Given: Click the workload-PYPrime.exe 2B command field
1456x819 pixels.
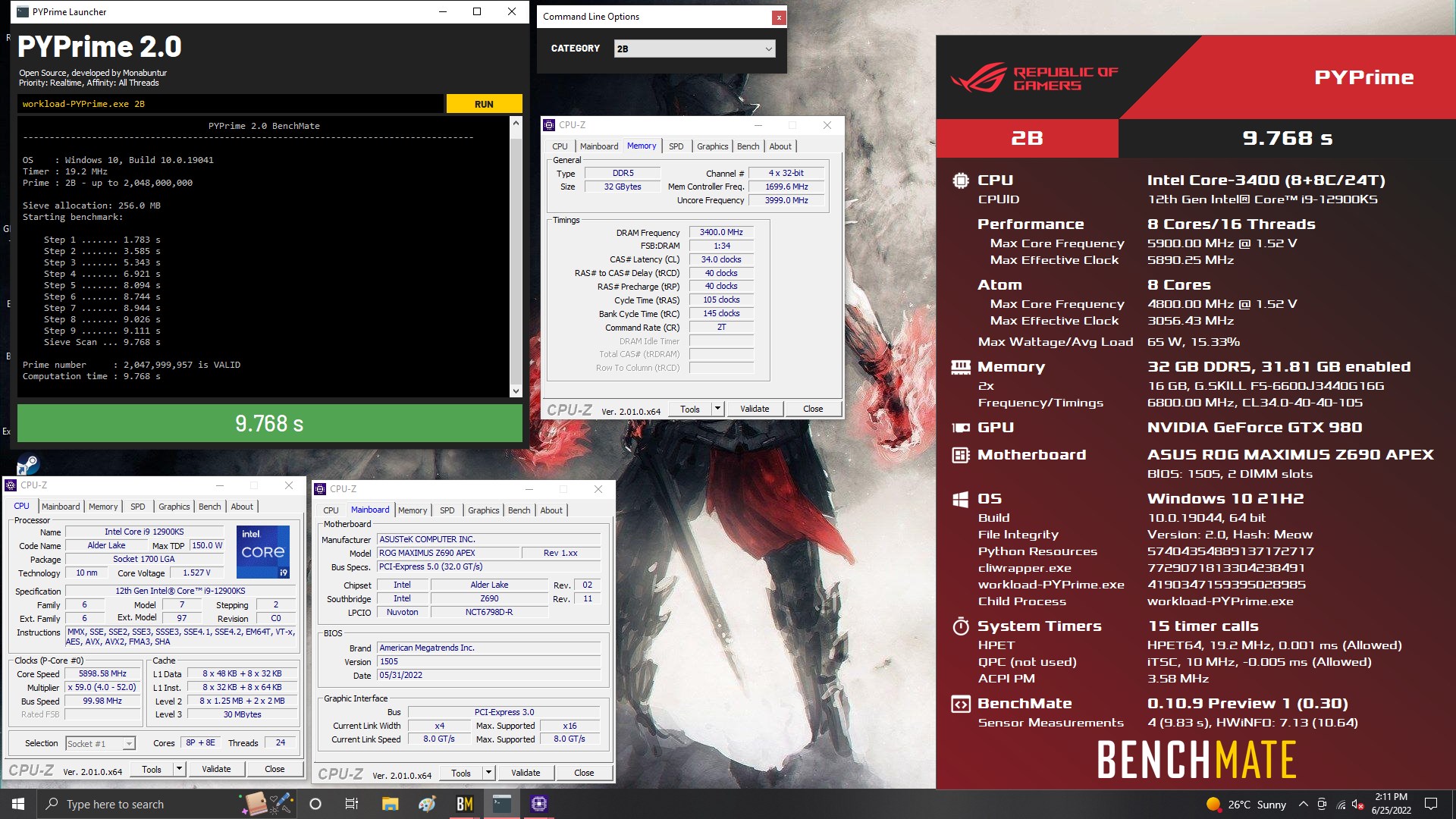Looking at the screenshot, I should pyautogui.click(x=231, y=104).
